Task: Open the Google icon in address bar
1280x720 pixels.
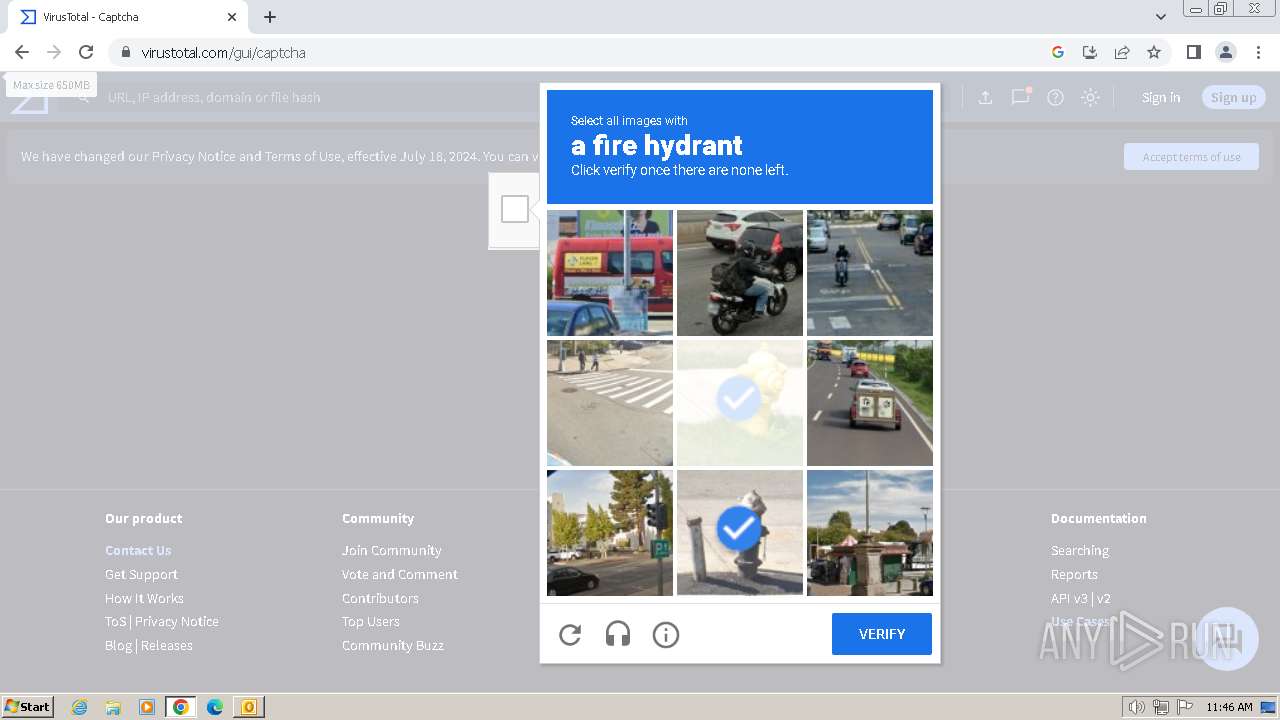Action: (x=1058, y=52)
